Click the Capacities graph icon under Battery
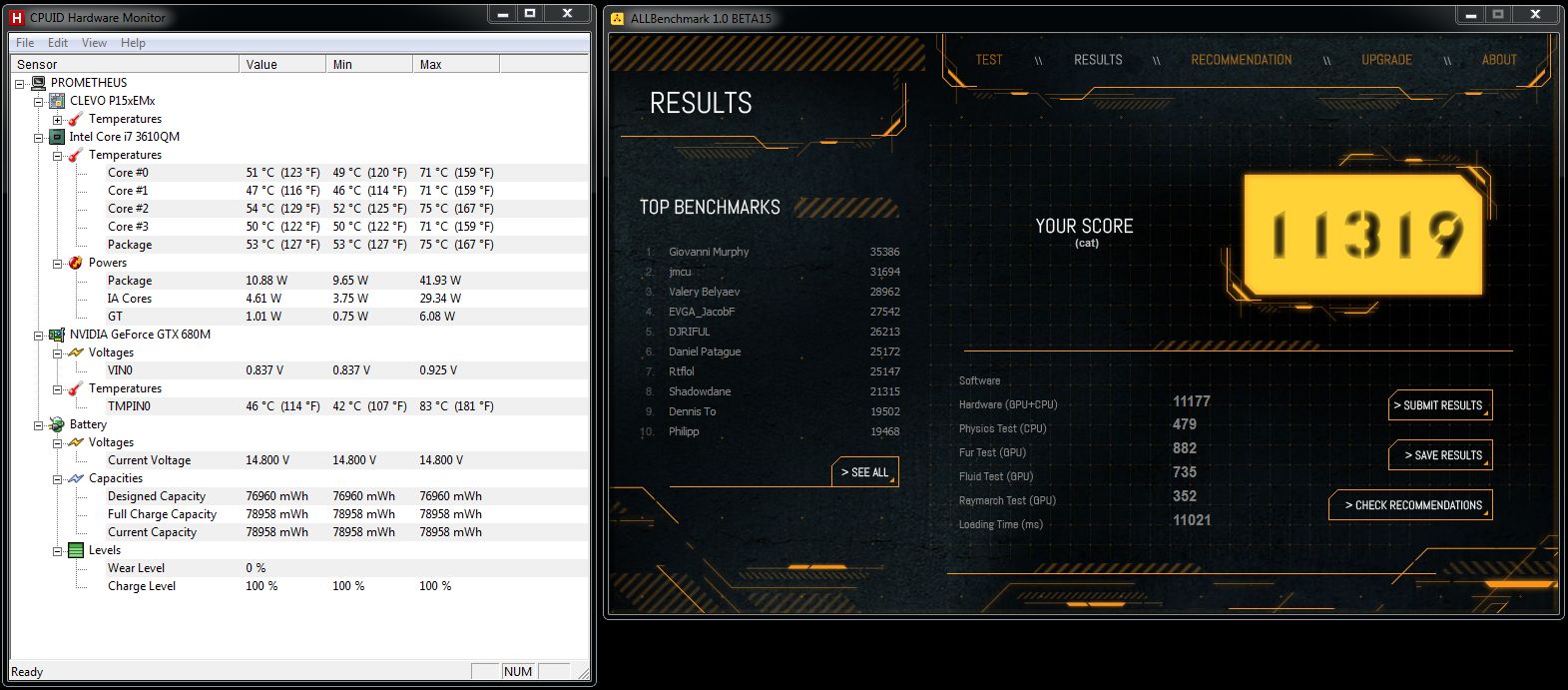This screenshot has height=690, width=1568. pyautogui.click(x=75, y=478)
